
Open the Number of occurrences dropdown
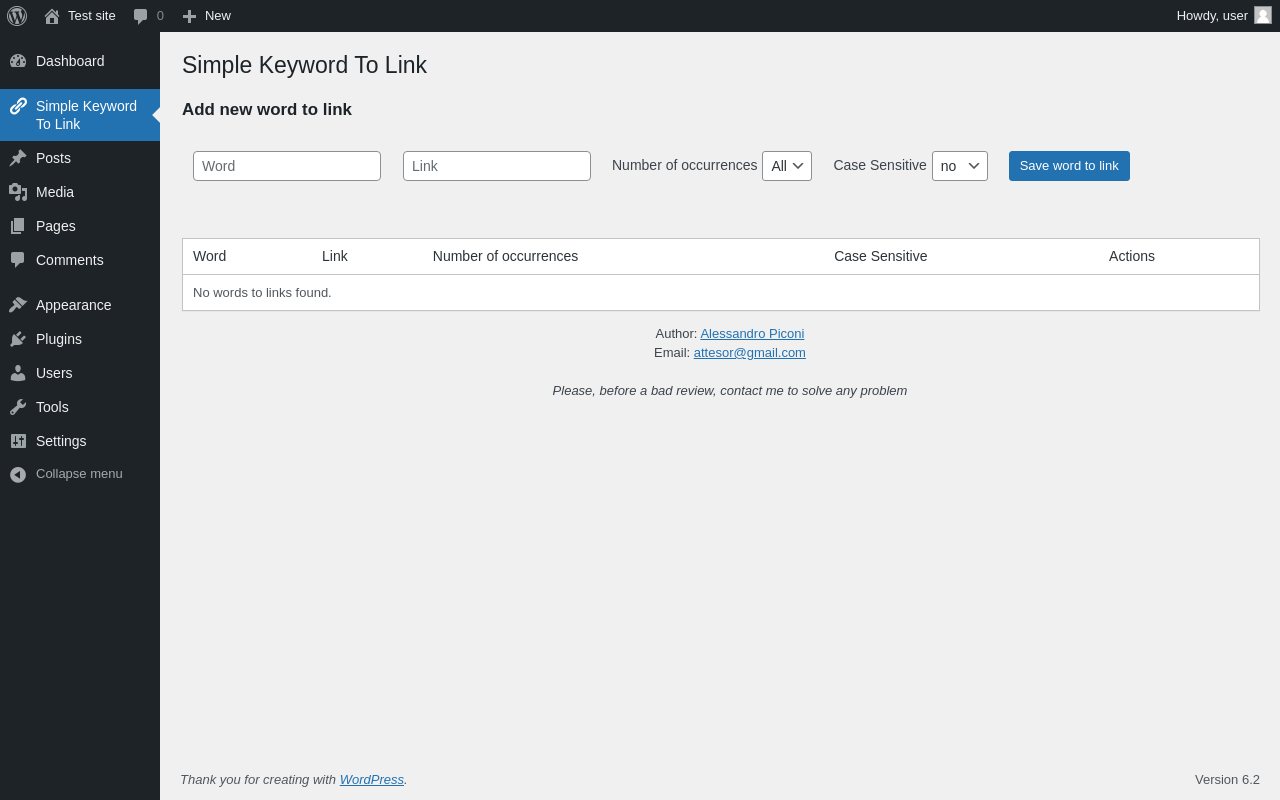coord(787,166)
